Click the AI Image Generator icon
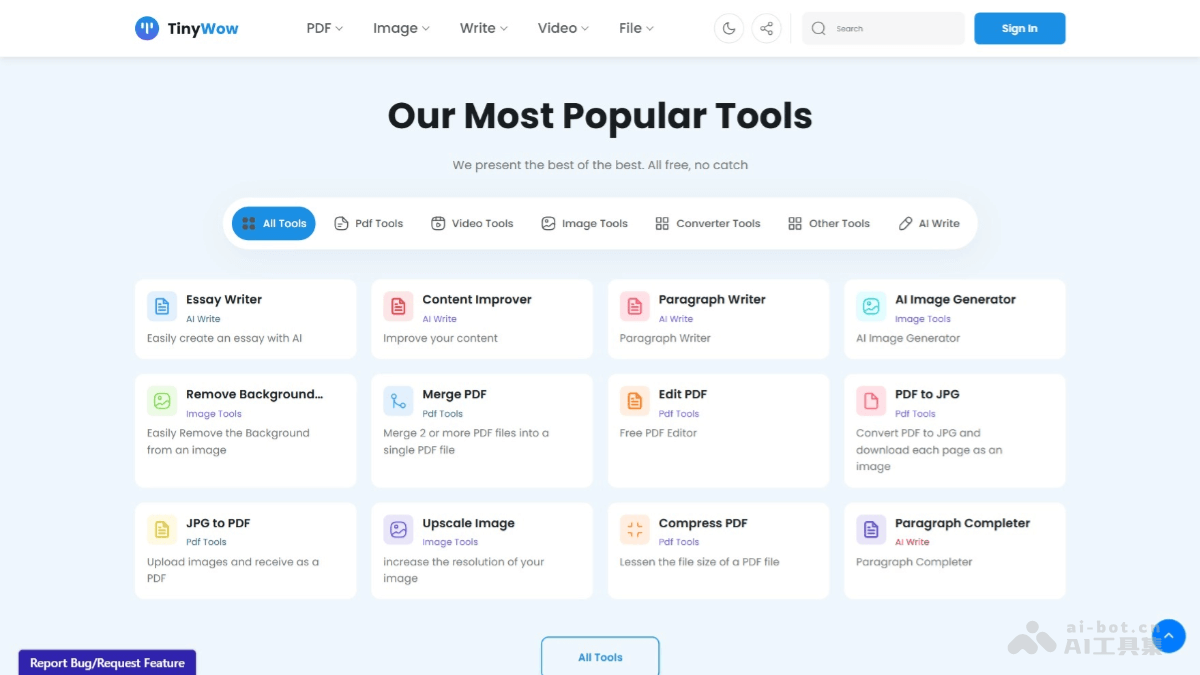 (871, 307)
